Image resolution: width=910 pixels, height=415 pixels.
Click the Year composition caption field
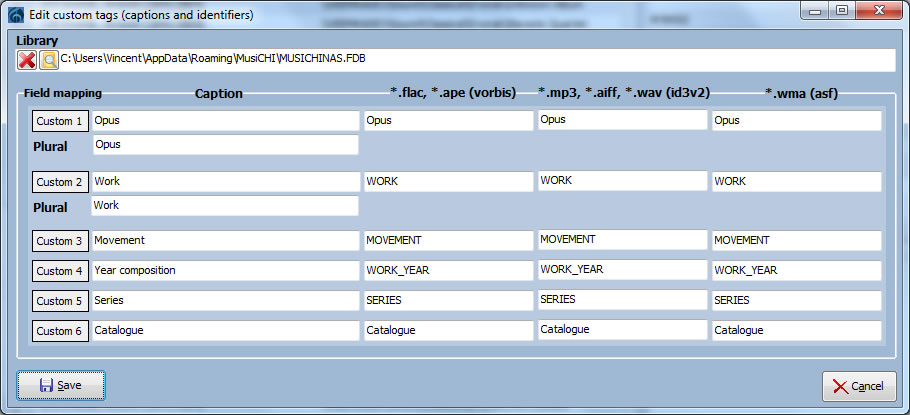tap(225, 271)
